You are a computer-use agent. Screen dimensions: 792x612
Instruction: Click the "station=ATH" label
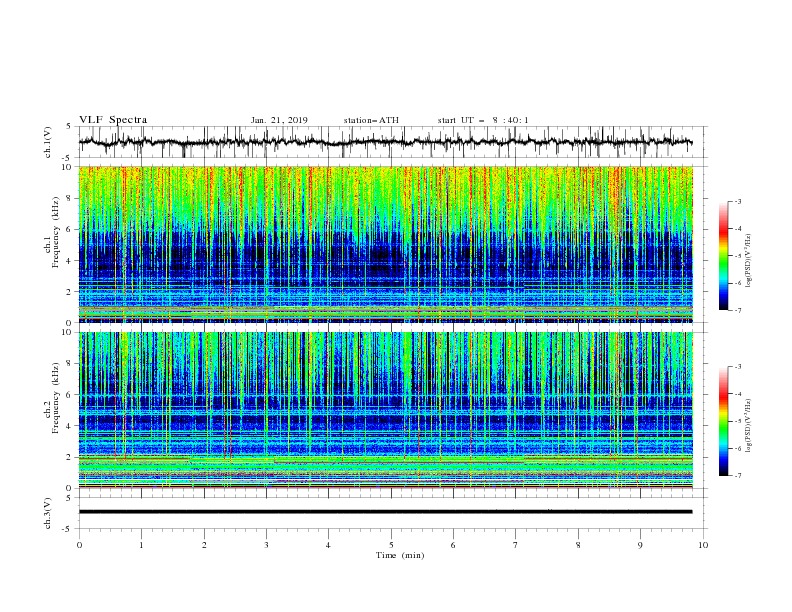(x=371, y=120)
